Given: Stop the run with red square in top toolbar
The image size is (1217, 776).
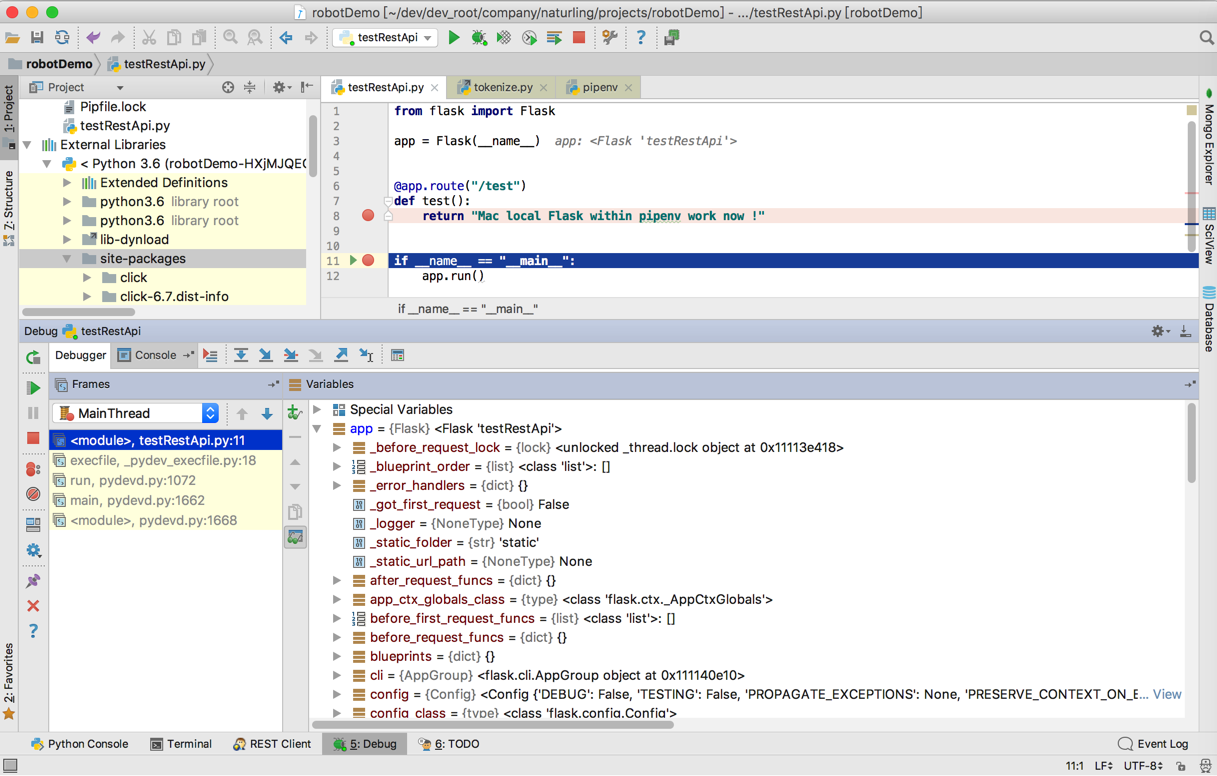Looking at the screenshot, I should [x=579, y=38].
